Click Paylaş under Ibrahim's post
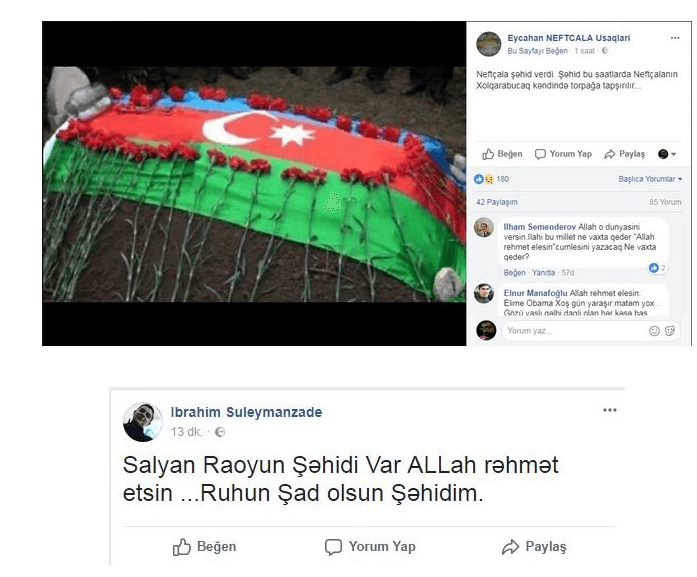The width and height of the screenshot is (697, 577). [534, 547]
